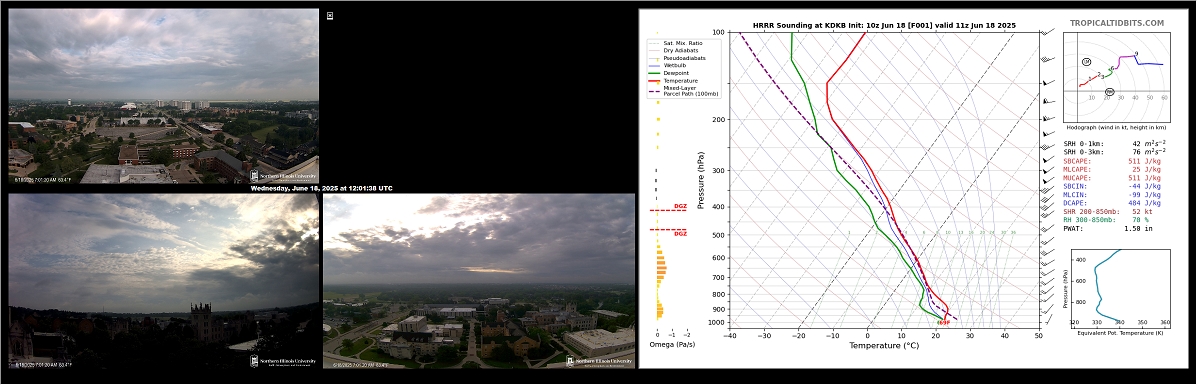
Task: Click the SBCAPE 511 J/kg row
Action: click(1113, 161)
